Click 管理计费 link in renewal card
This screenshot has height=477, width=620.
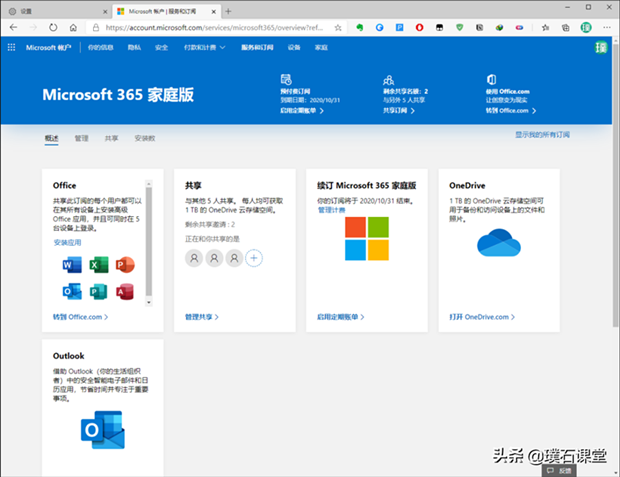point(331,210)
